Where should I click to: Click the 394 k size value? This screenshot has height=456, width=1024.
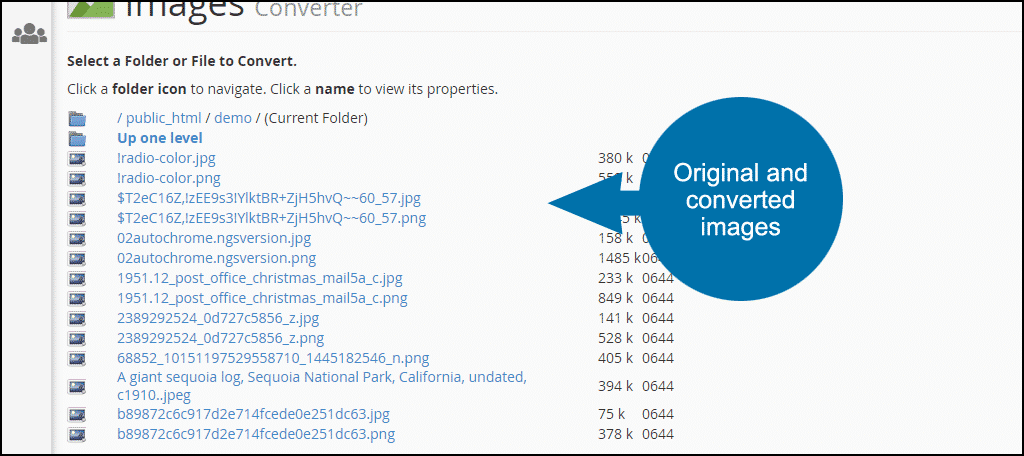click(x=616, y=386)
